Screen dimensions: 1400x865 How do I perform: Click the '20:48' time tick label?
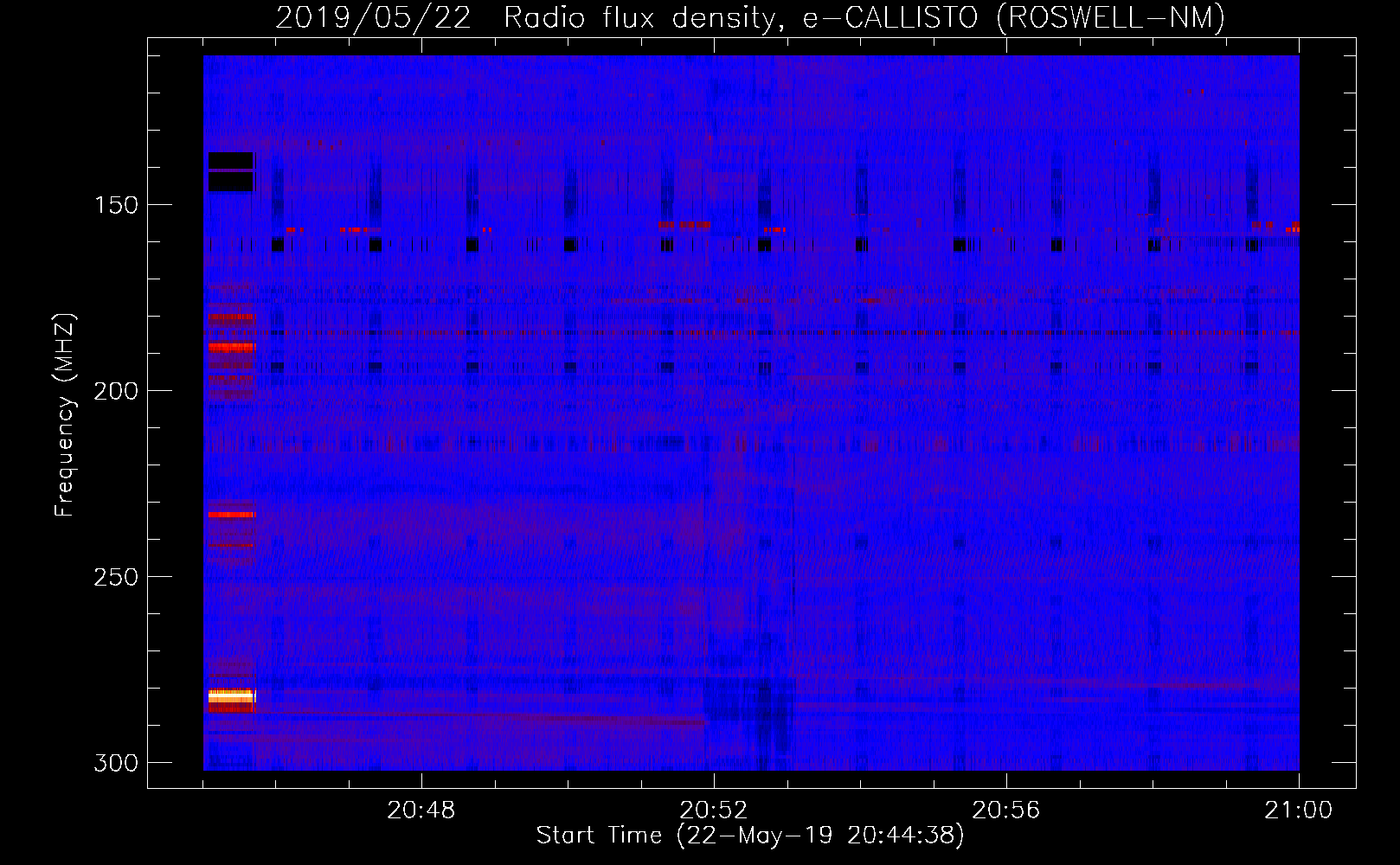(x=421, y=811)
